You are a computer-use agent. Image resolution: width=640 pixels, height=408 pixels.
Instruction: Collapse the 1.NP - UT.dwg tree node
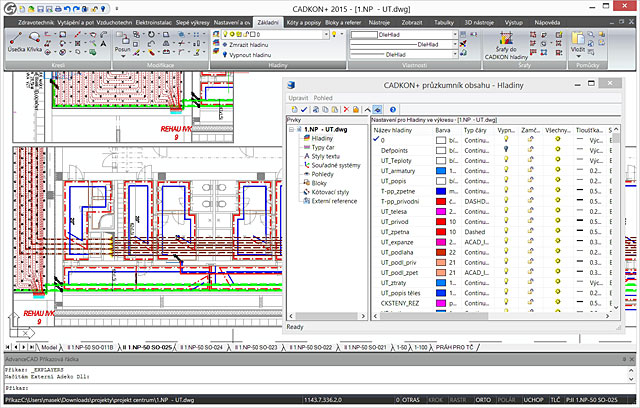(x=292, y=129)
